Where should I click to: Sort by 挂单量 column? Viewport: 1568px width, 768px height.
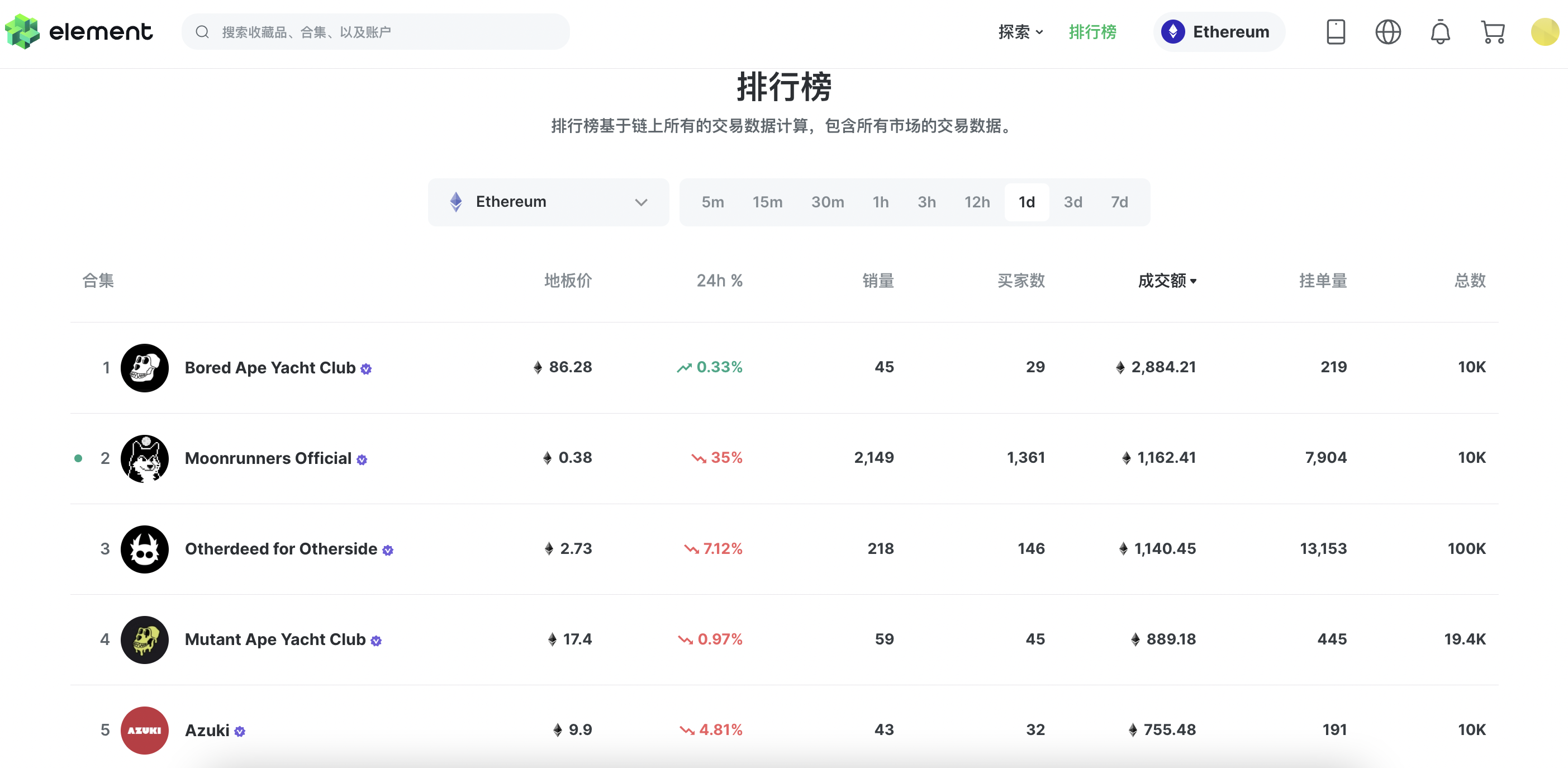[x=1323, y=281]
